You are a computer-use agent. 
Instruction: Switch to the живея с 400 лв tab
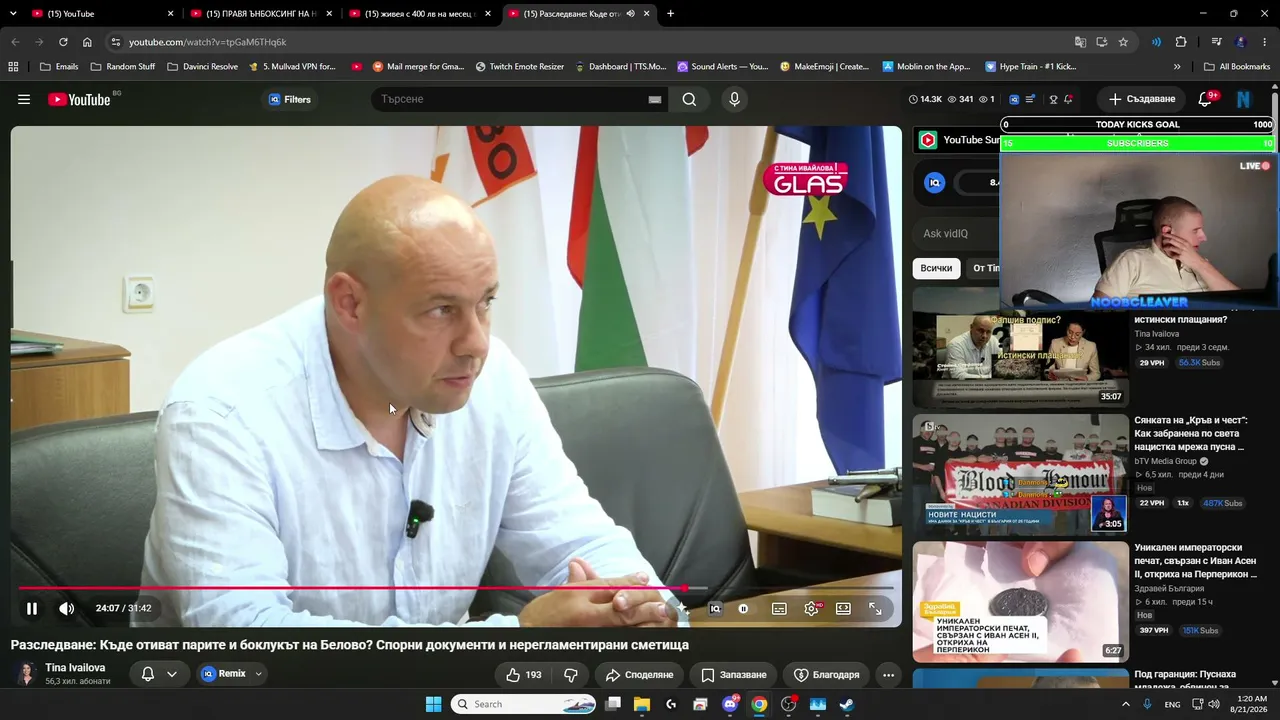point(419,14)
